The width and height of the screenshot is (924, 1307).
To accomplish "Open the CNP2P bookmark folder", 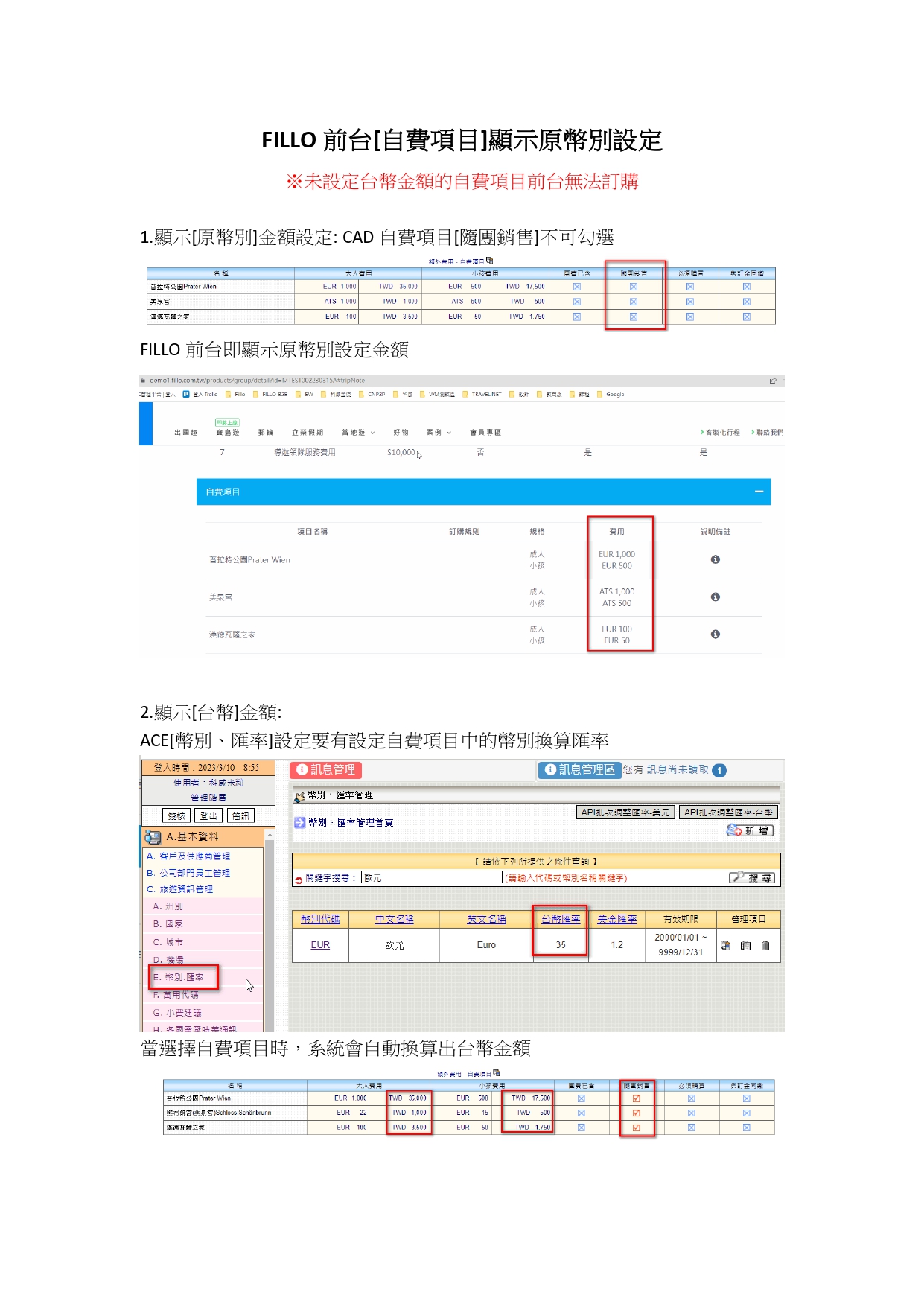I will (x=372, y=395).
